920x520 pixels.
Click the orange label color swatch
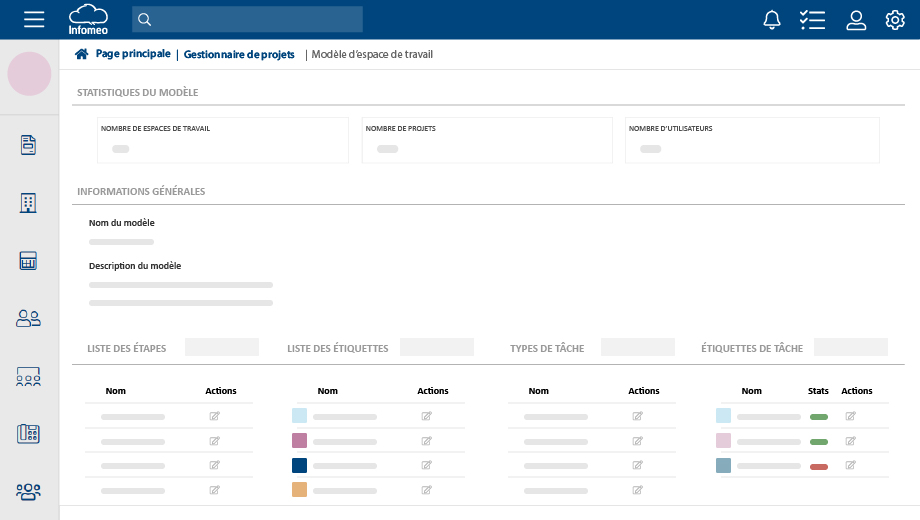pyautogui.click(x=299, y=490)
